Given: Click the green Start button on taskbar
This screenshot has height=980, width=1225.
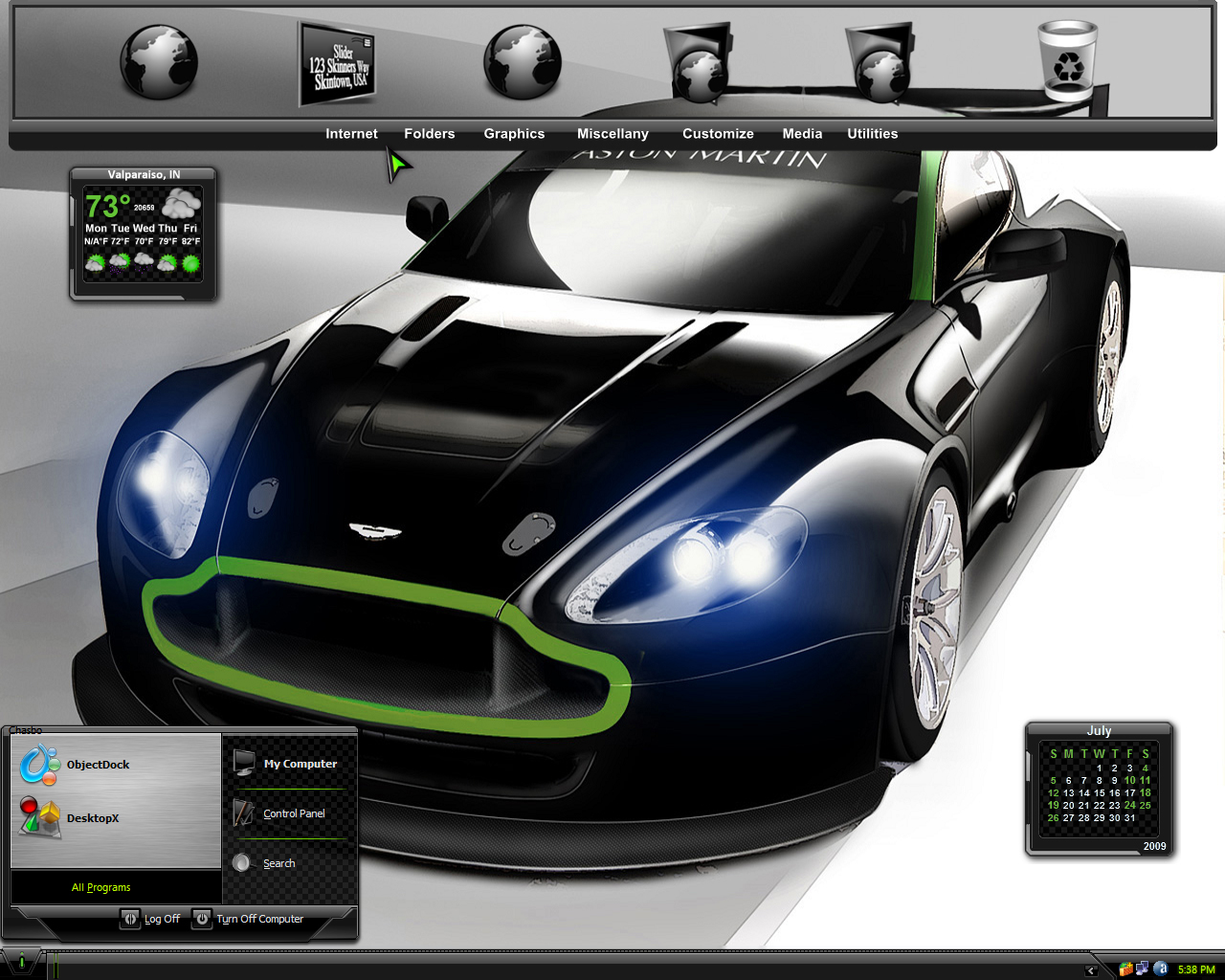Looking at the screenshot, I should click(21, 962).
